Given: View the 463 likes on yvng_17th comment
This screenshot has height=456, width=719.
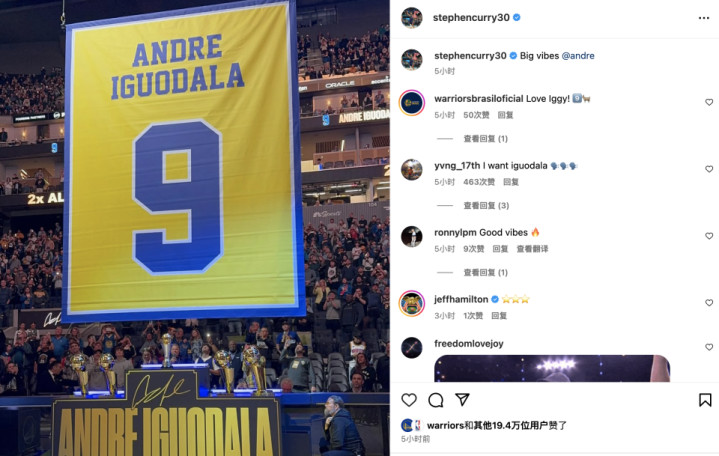Looking at the screenshot, I should 479,182.
